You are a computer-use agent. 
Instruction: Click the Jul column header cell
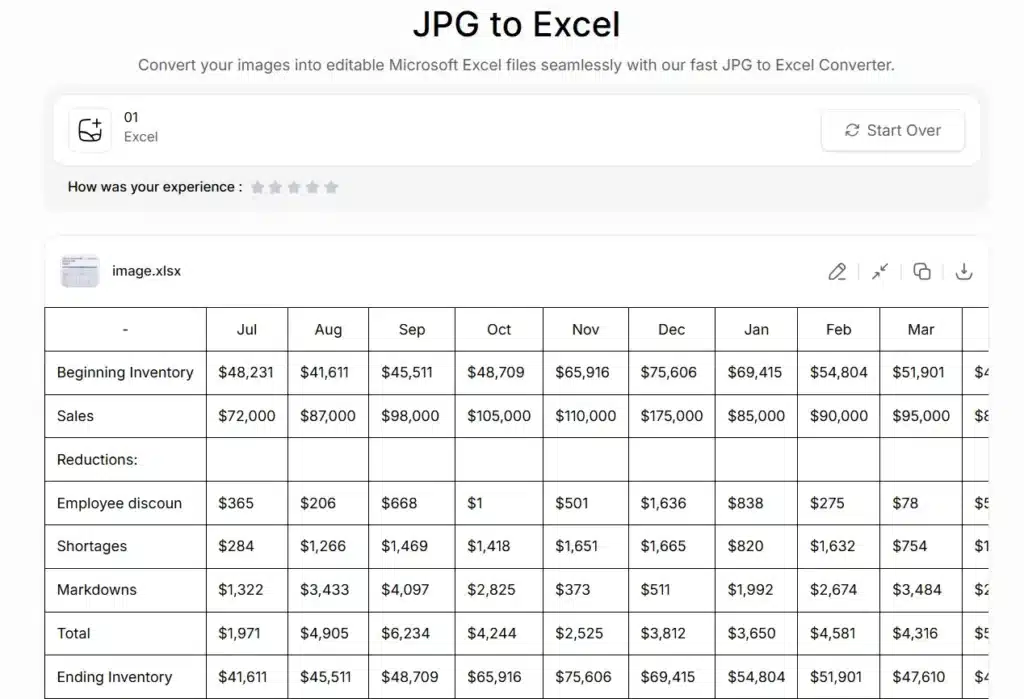246,329
